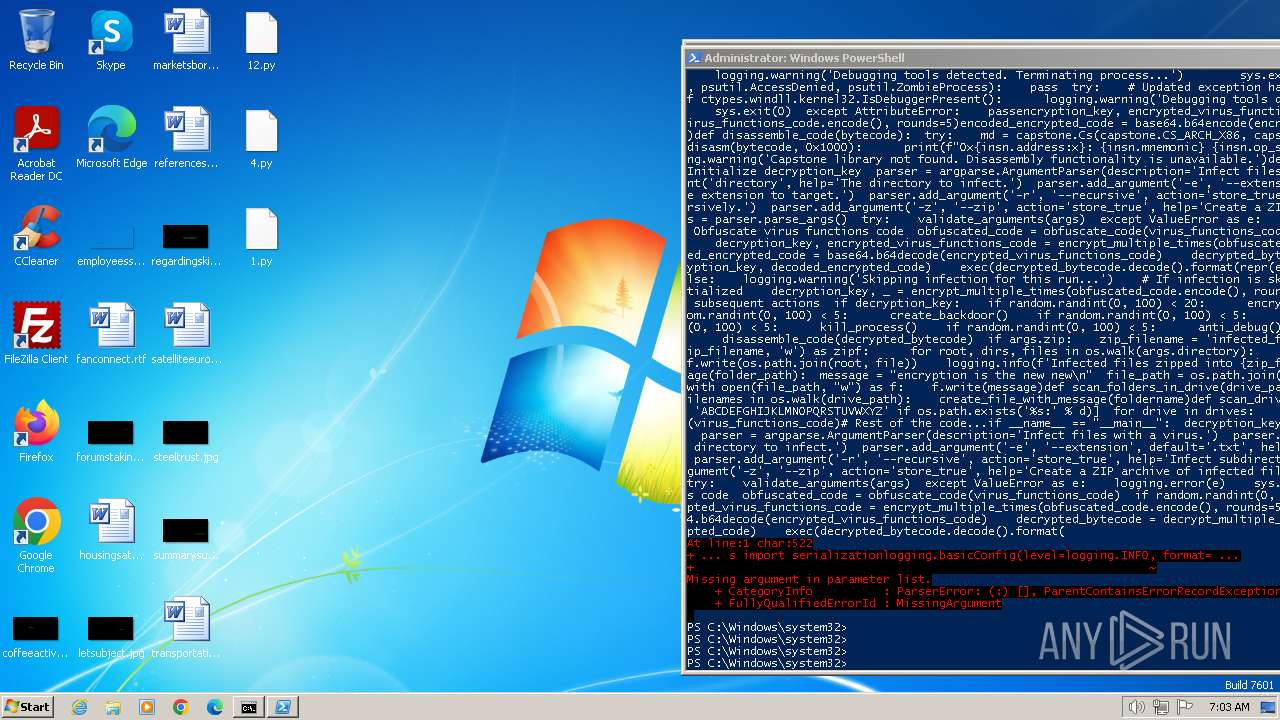The width and height of the screenshot is (1280, 720).
Task: Click the Show Desktop button
Action: point(1270,707)
